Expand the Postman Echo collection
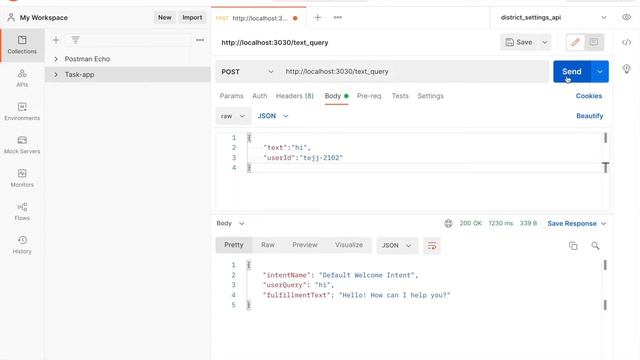 [x=56, y=59]
